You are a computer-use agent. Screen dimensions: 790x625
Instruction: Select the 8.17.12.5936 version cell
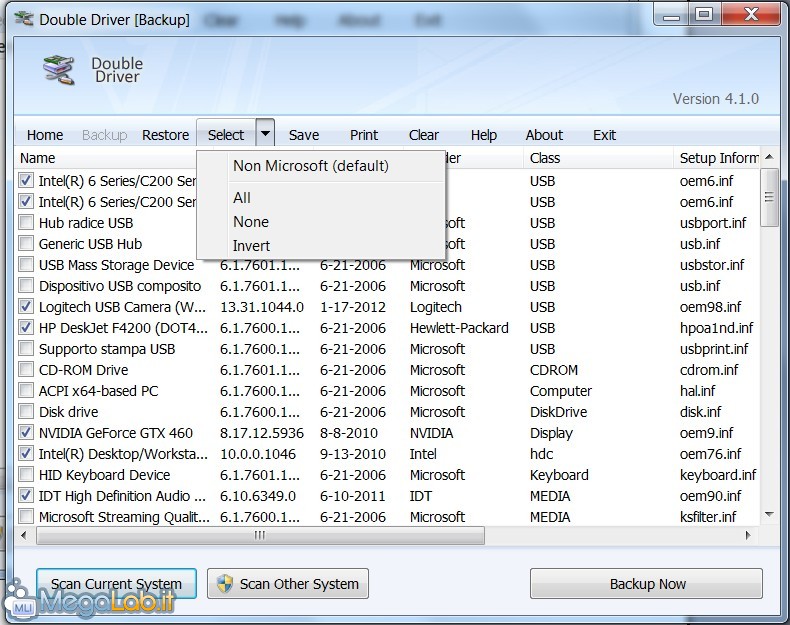click(262, 433)
